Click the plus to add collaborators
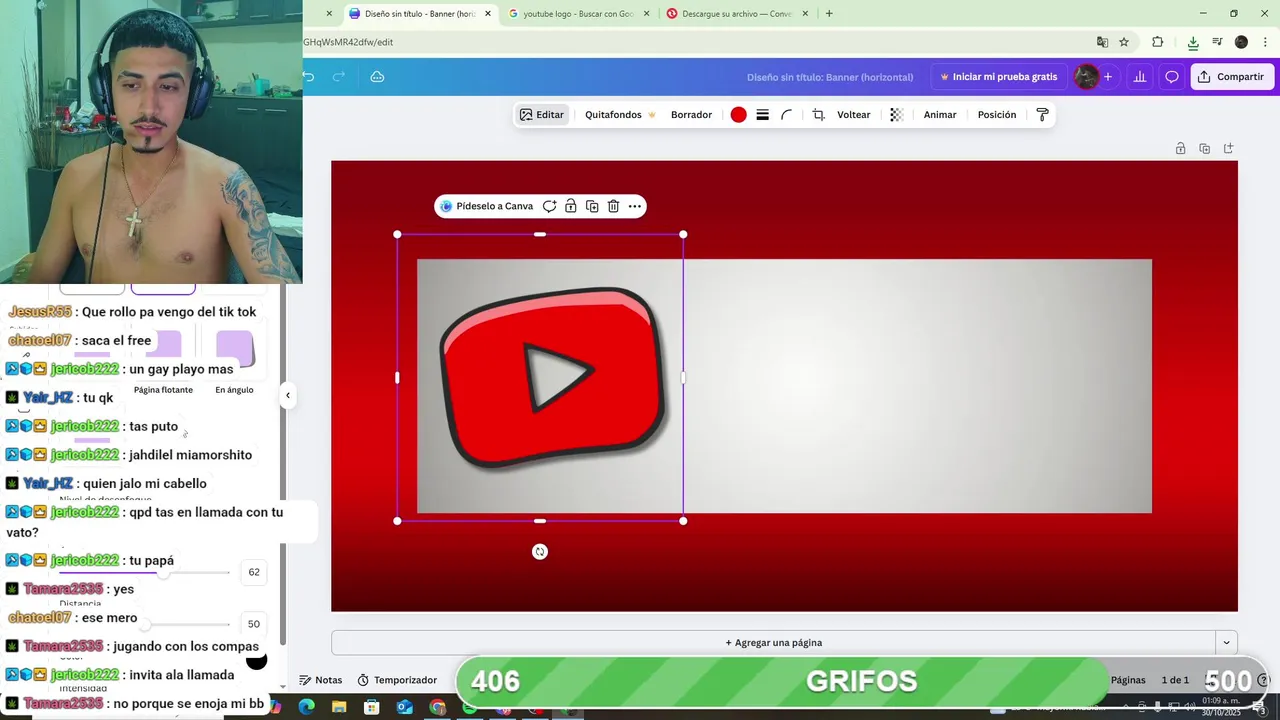This screenshot has width=1280, height=720. (1108, 77)
